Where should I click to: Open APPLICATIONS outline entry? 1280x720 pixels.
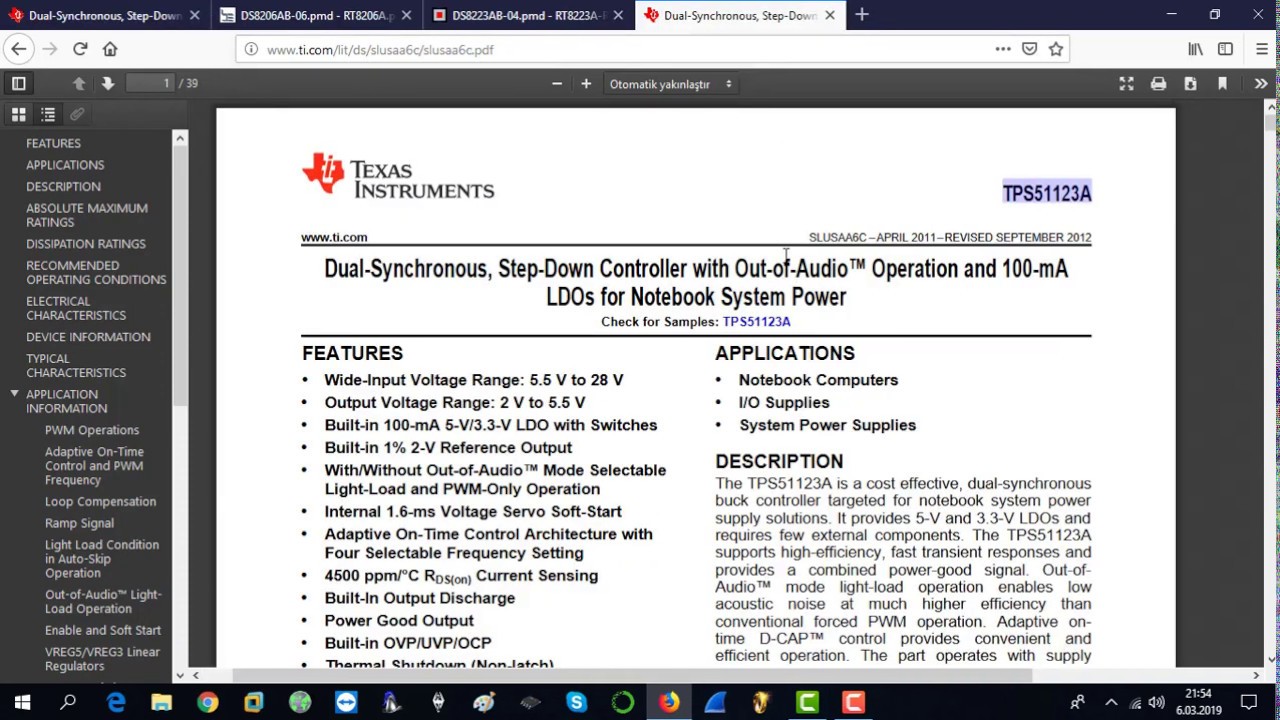pyautogui.click(x=65, y=165)
